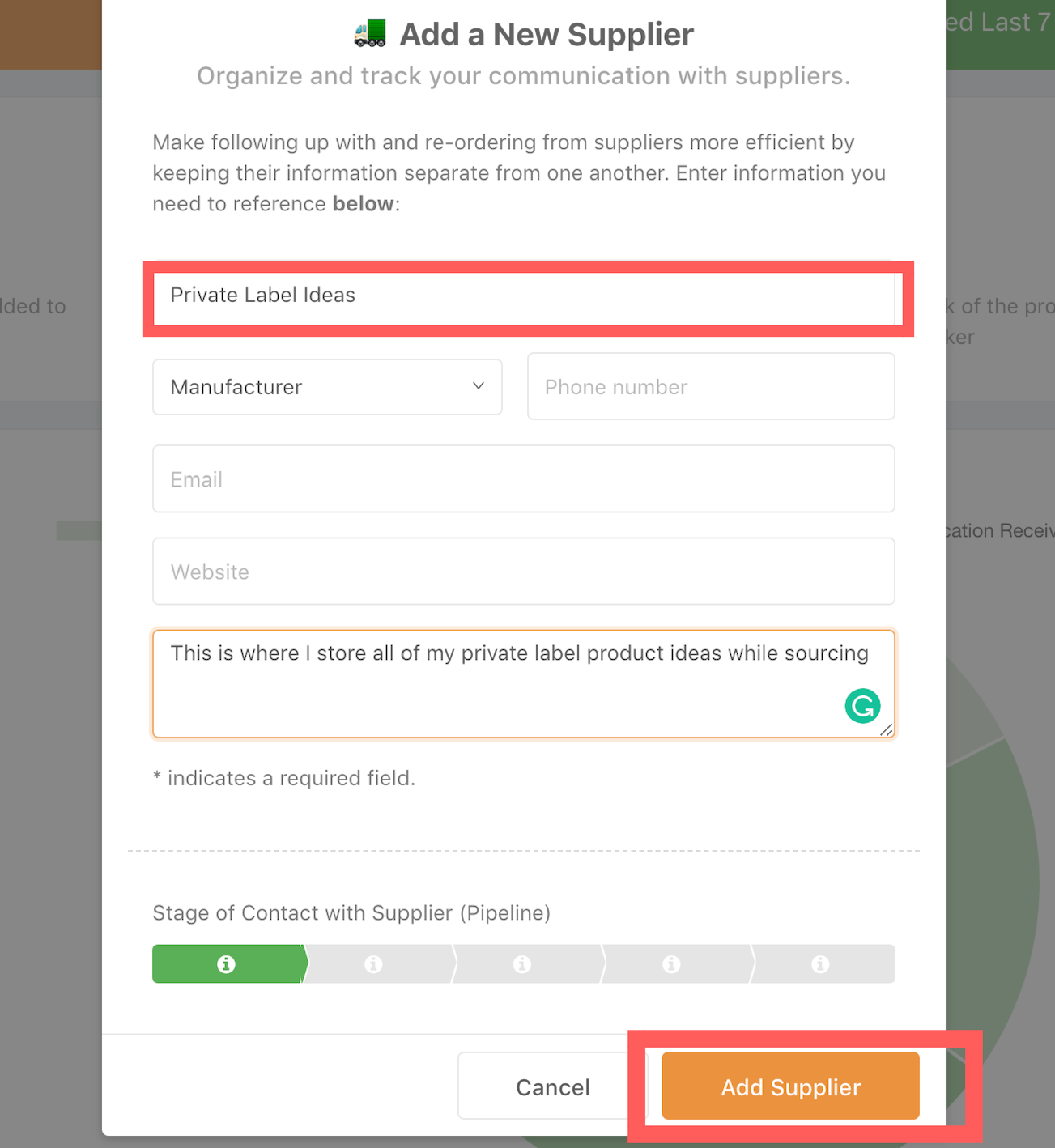
Task: Click the green Last 7 banner behind dialog
Action: 1000,32
